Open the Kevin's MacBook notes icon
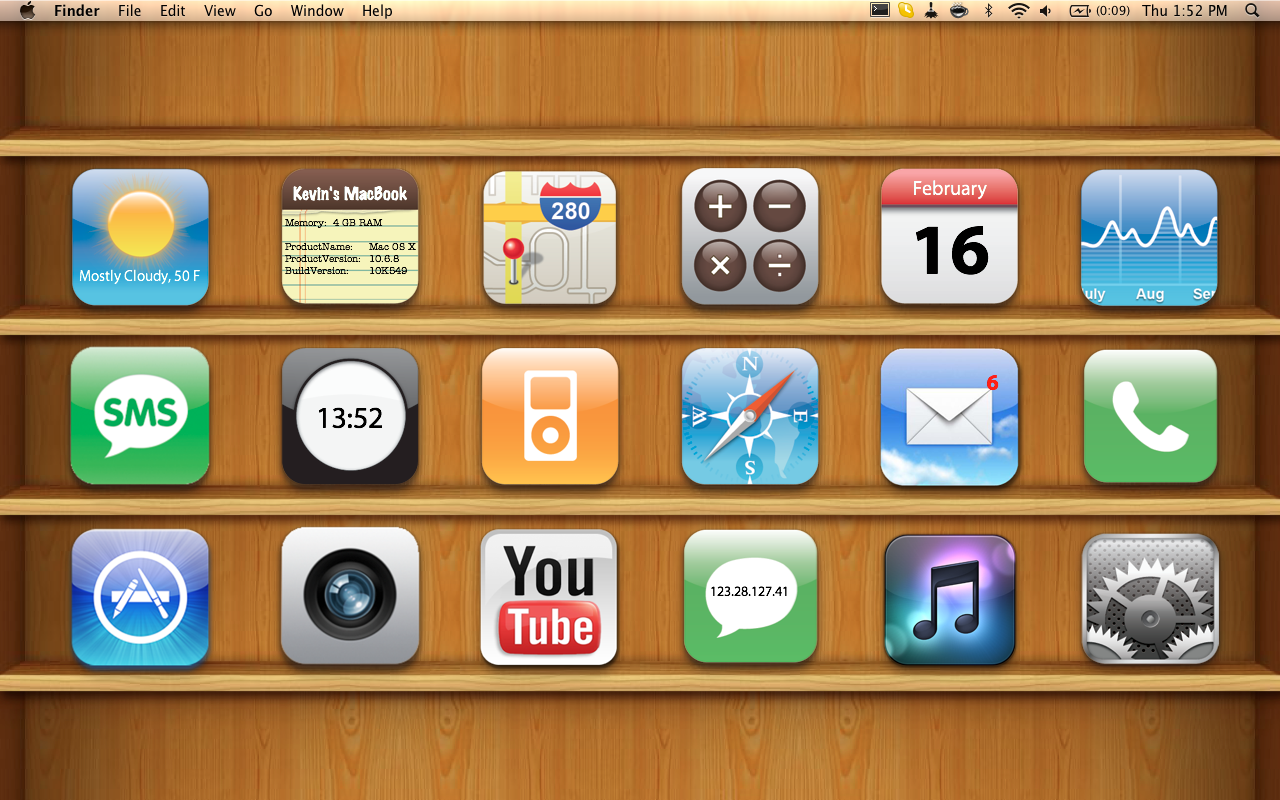This screenshot has width=1280, height=800. (350, 236)
